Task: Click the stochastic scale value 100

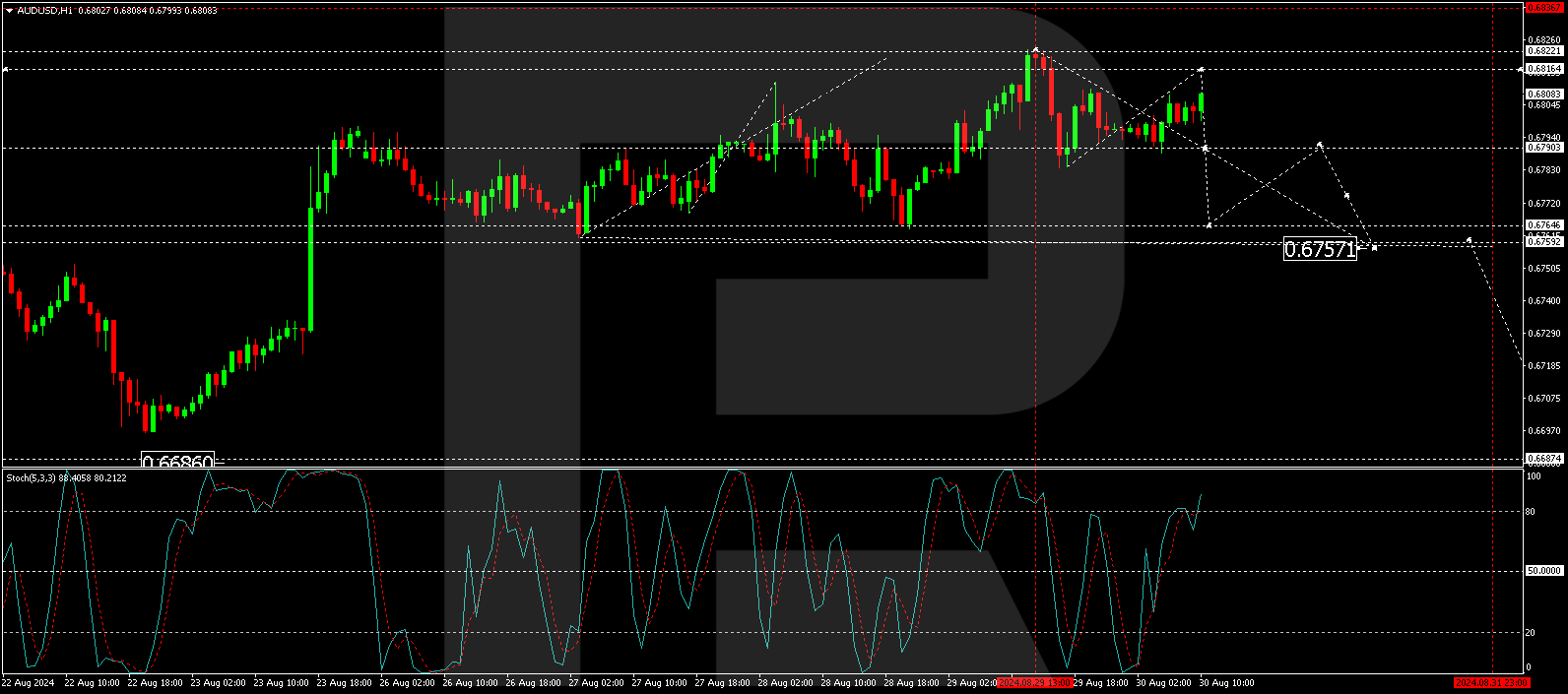Action: coord(1534,476)
